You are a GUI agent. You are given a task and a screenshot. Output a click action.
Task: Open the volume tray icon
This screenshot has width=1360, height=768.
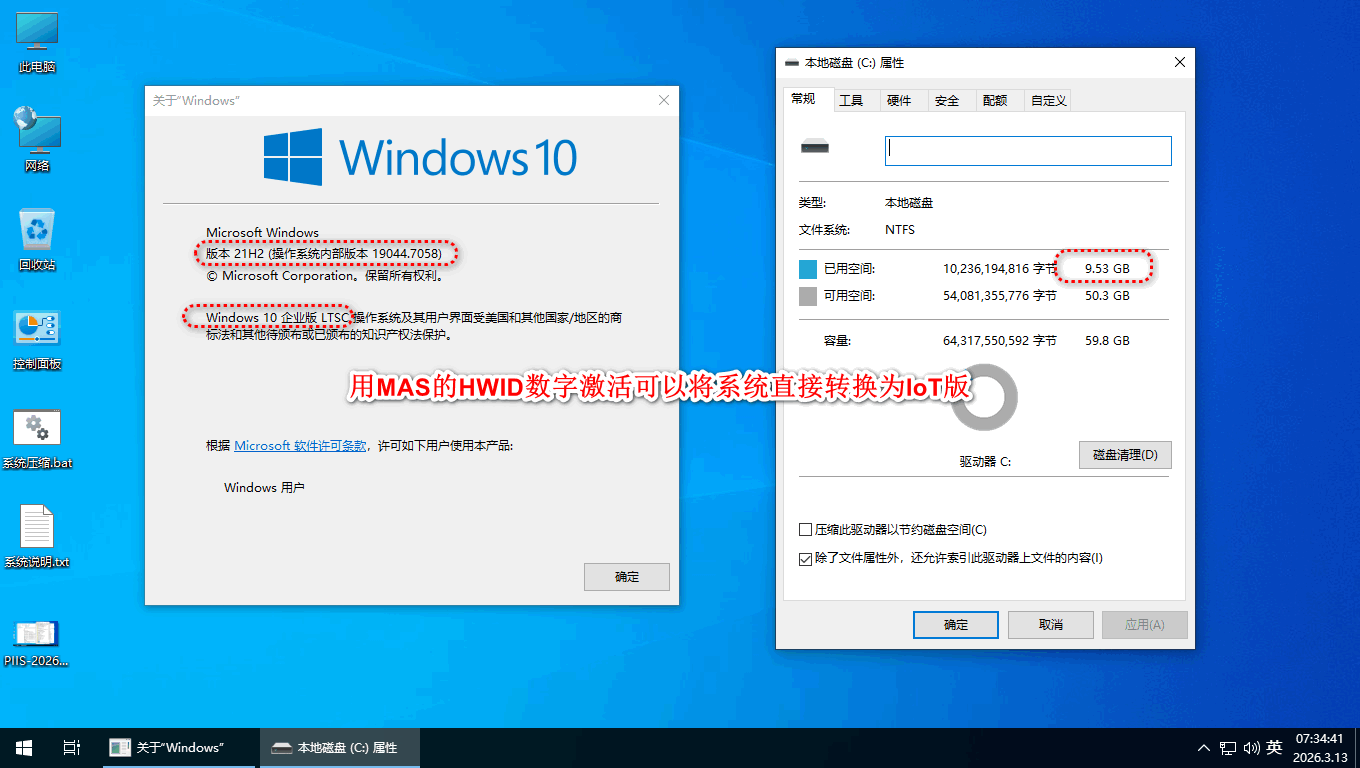[x=1251, y=748]
